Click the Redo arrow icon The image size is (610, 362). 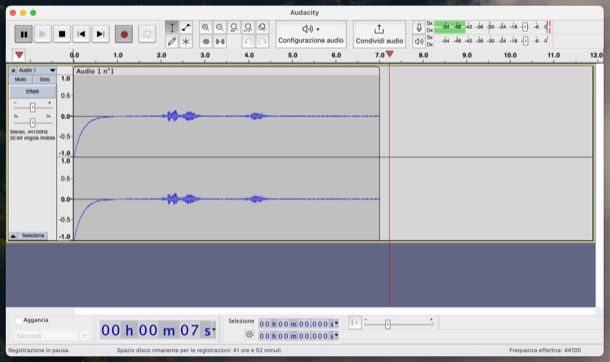263,41
